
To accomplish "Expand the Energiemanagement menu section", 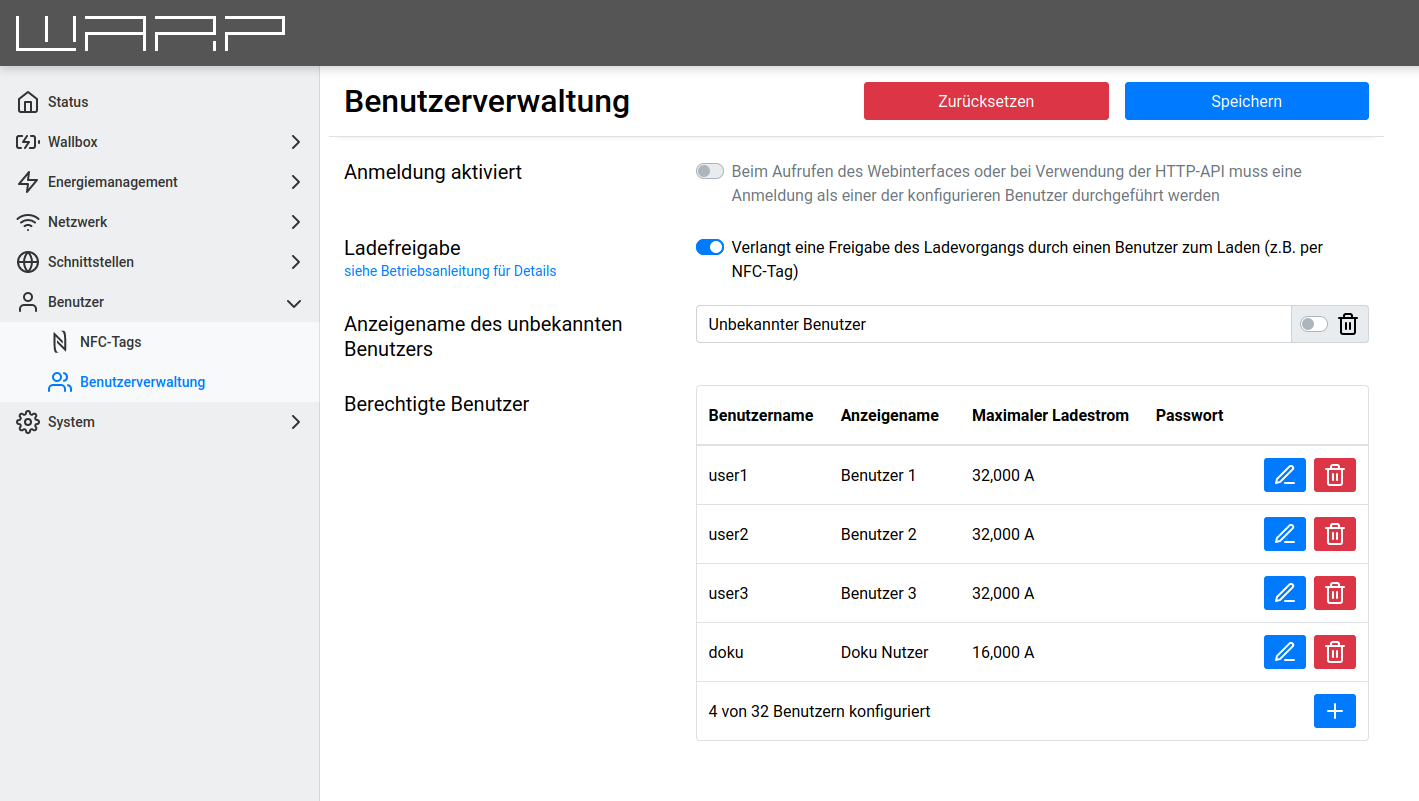I will pos(160,182).
